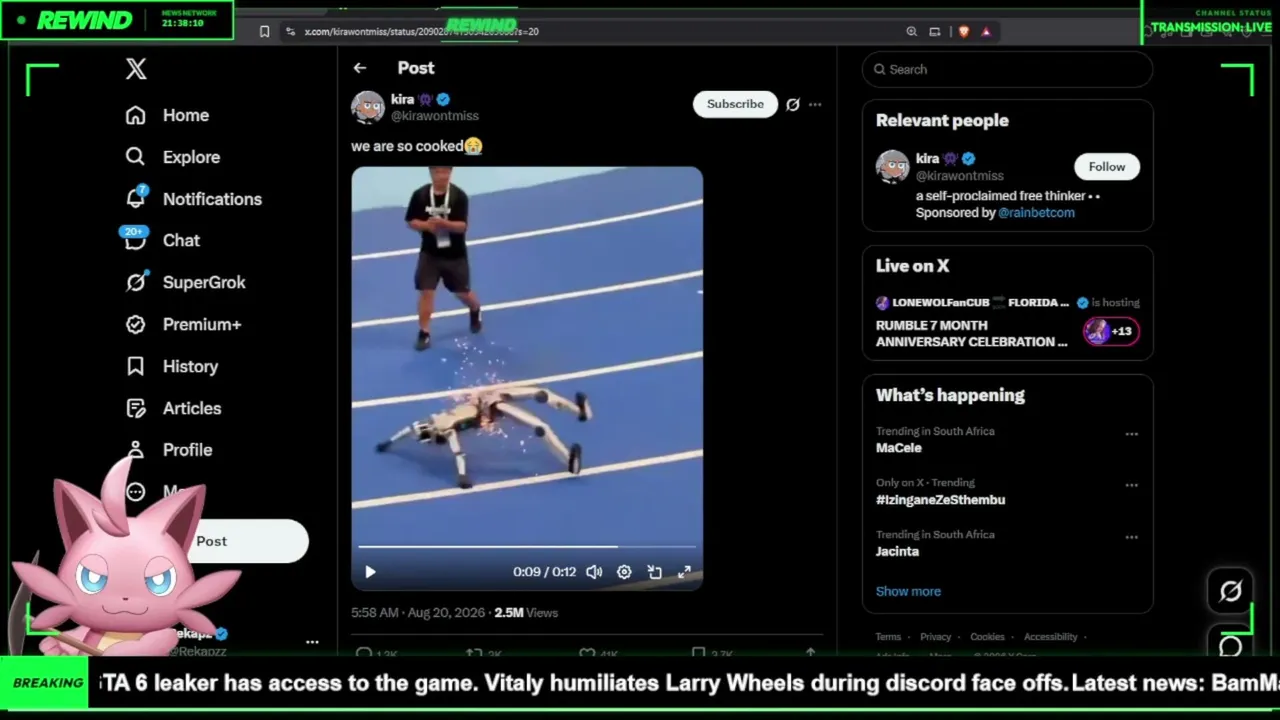
Task: Open kira's avatar in Relevant people
Action: point(893,167)
